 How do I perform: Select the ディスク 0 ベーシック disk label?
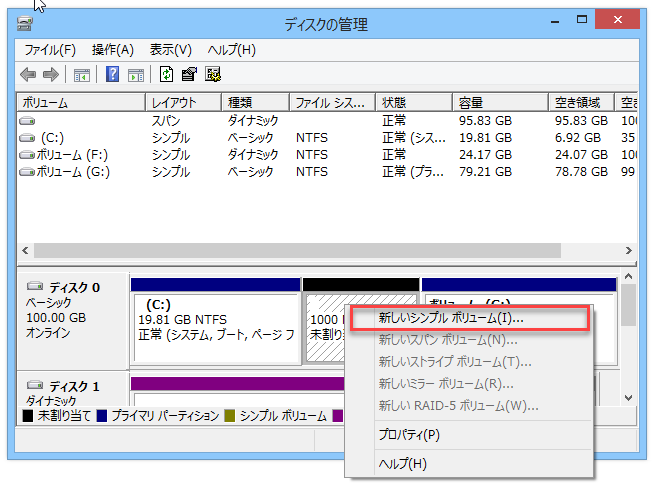72,321
